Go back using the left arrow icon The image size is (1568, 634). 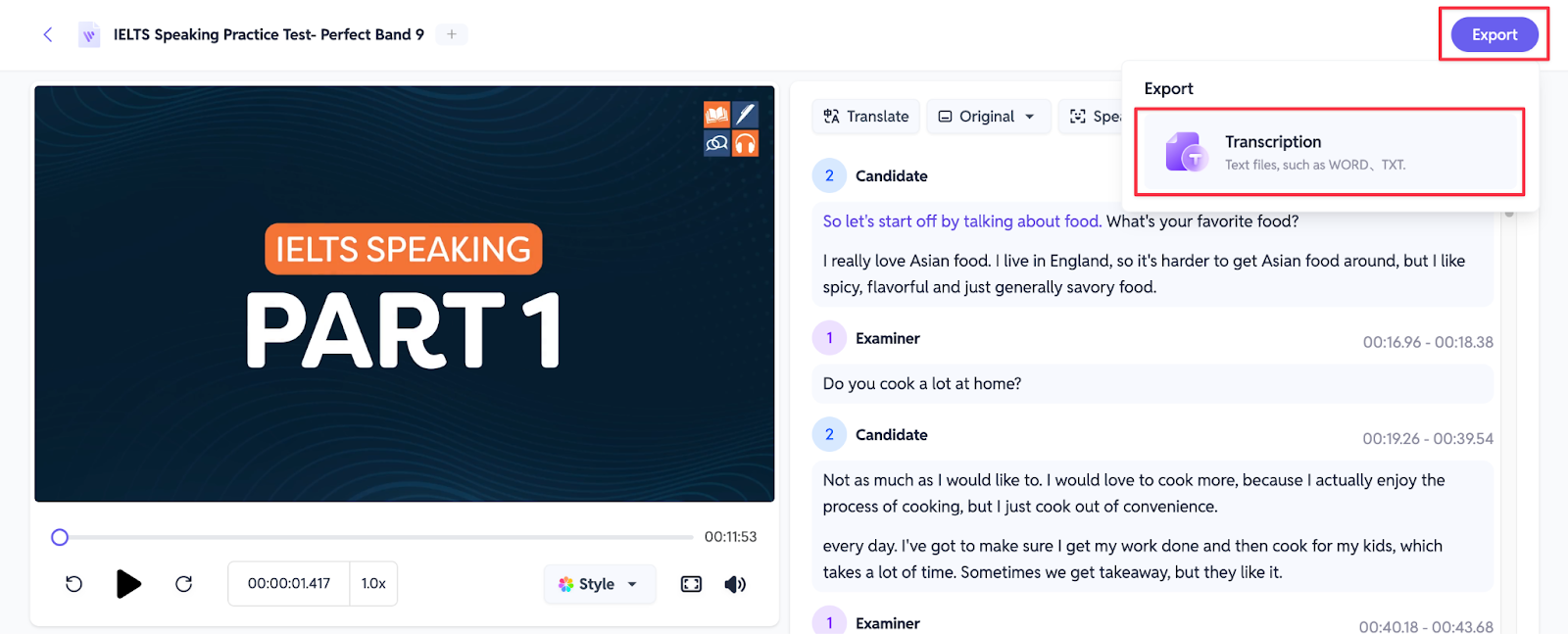pos(47,34)
